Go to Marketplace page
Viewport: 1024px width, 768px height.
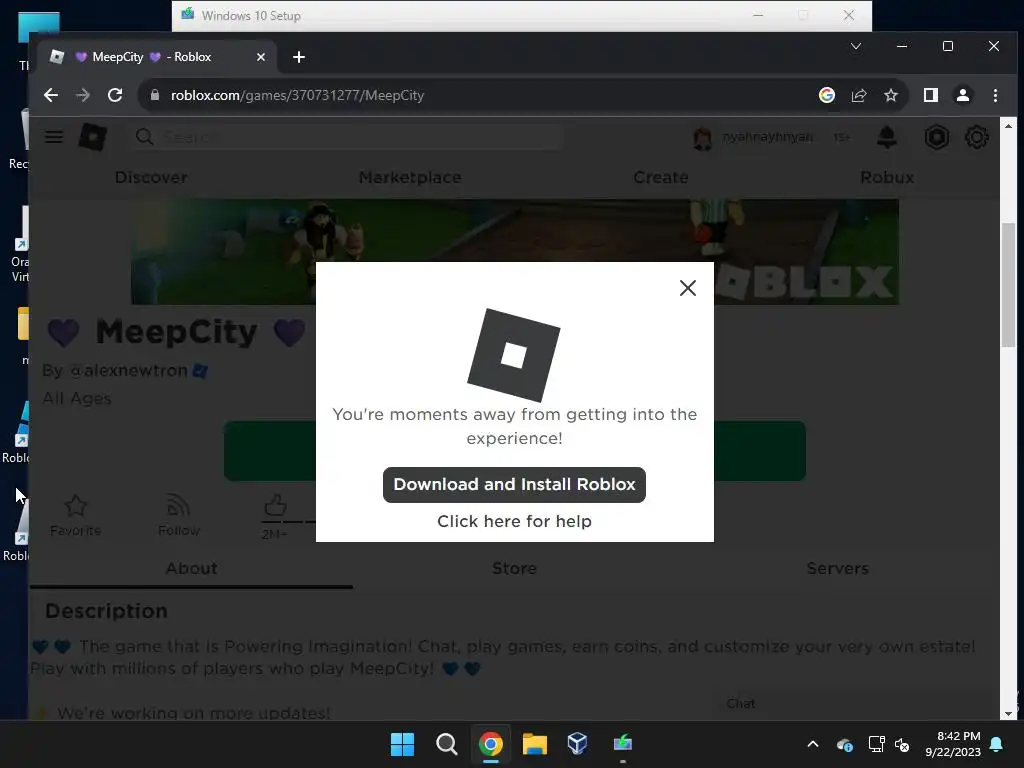tap(410, 178)
